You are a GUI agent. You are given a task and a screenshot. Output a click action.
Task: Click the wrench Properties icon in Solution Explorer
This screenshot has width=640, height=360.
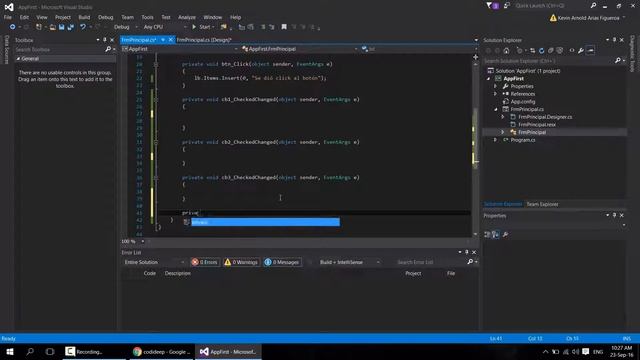tap(581, 51)
